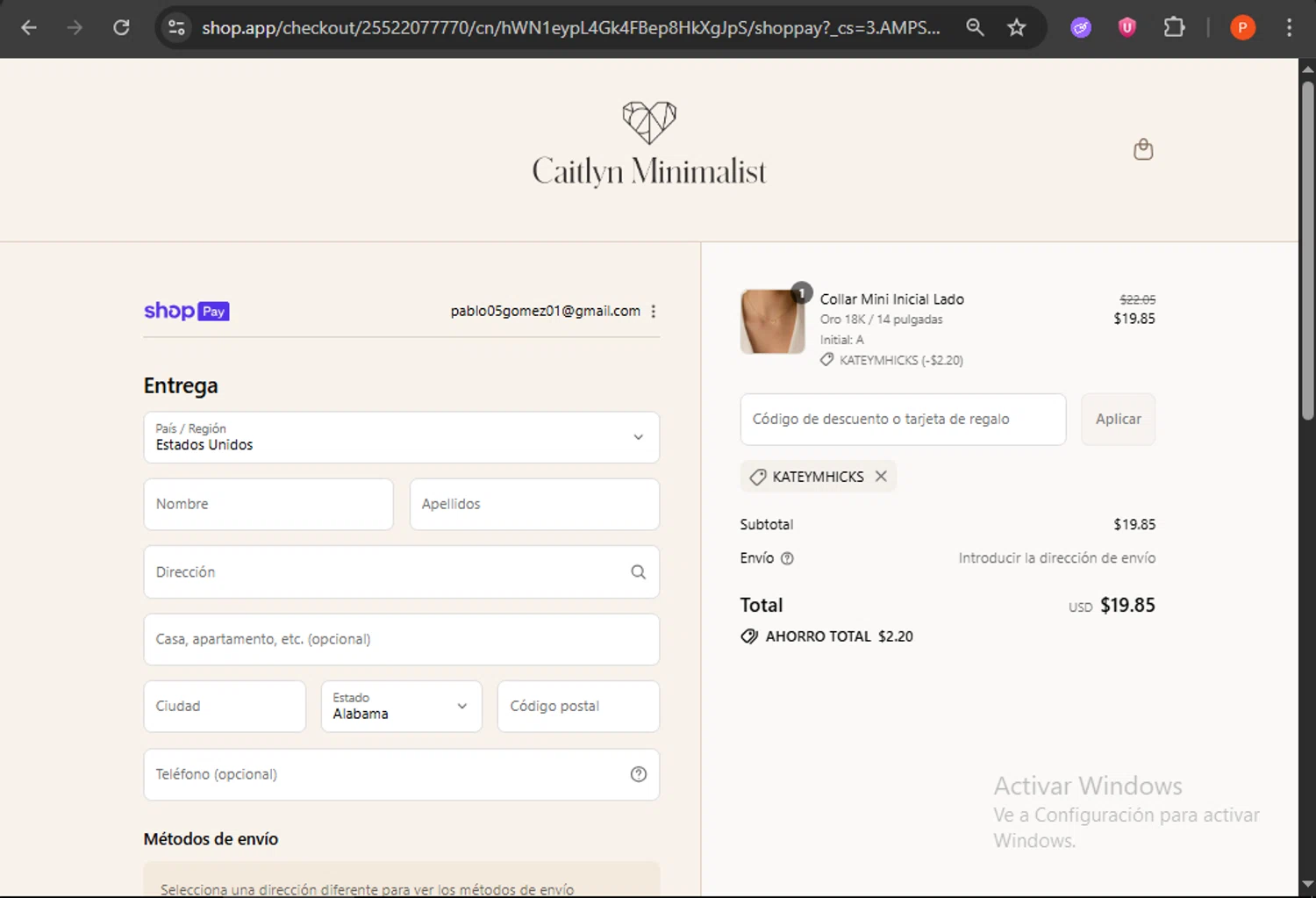The height and width of the screenshot is (898, 1316).
Task: Click the browser URL address bar
Action: tap(570, 27)
